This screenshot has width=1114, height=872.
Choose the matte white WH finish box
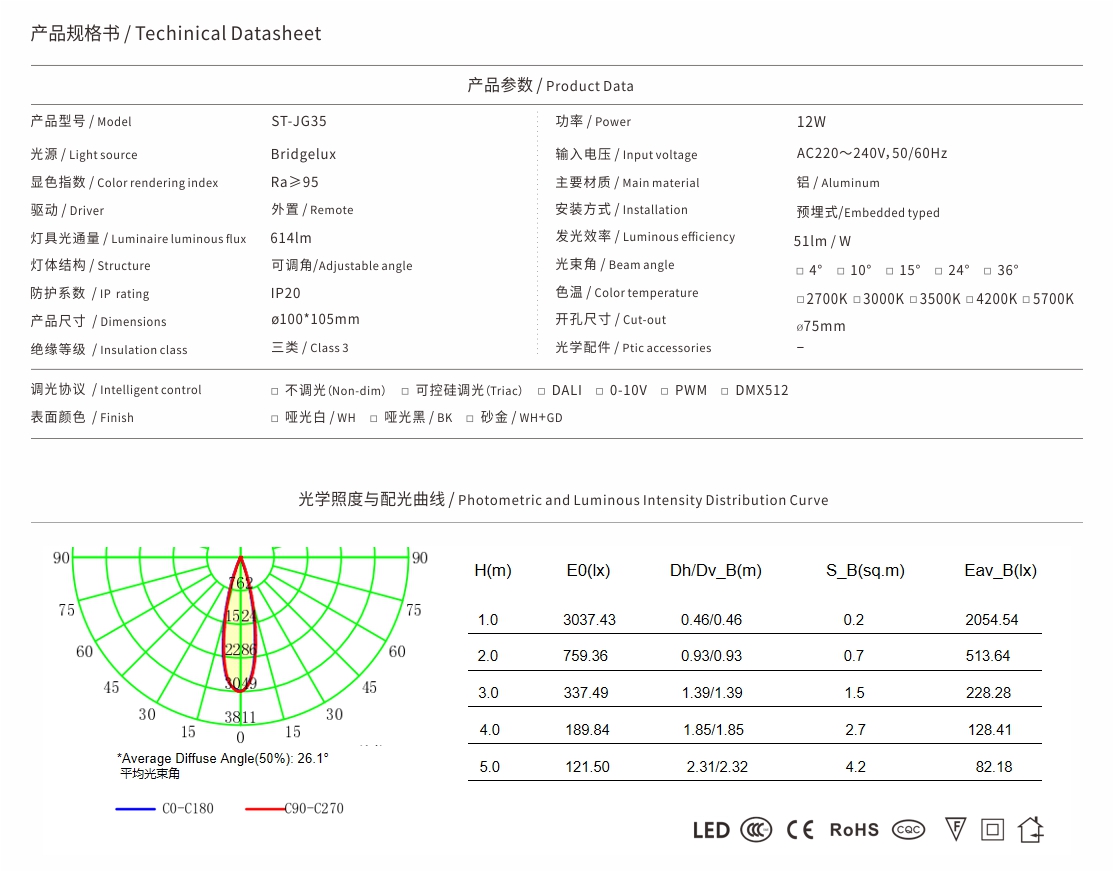[x=275, y=419]
